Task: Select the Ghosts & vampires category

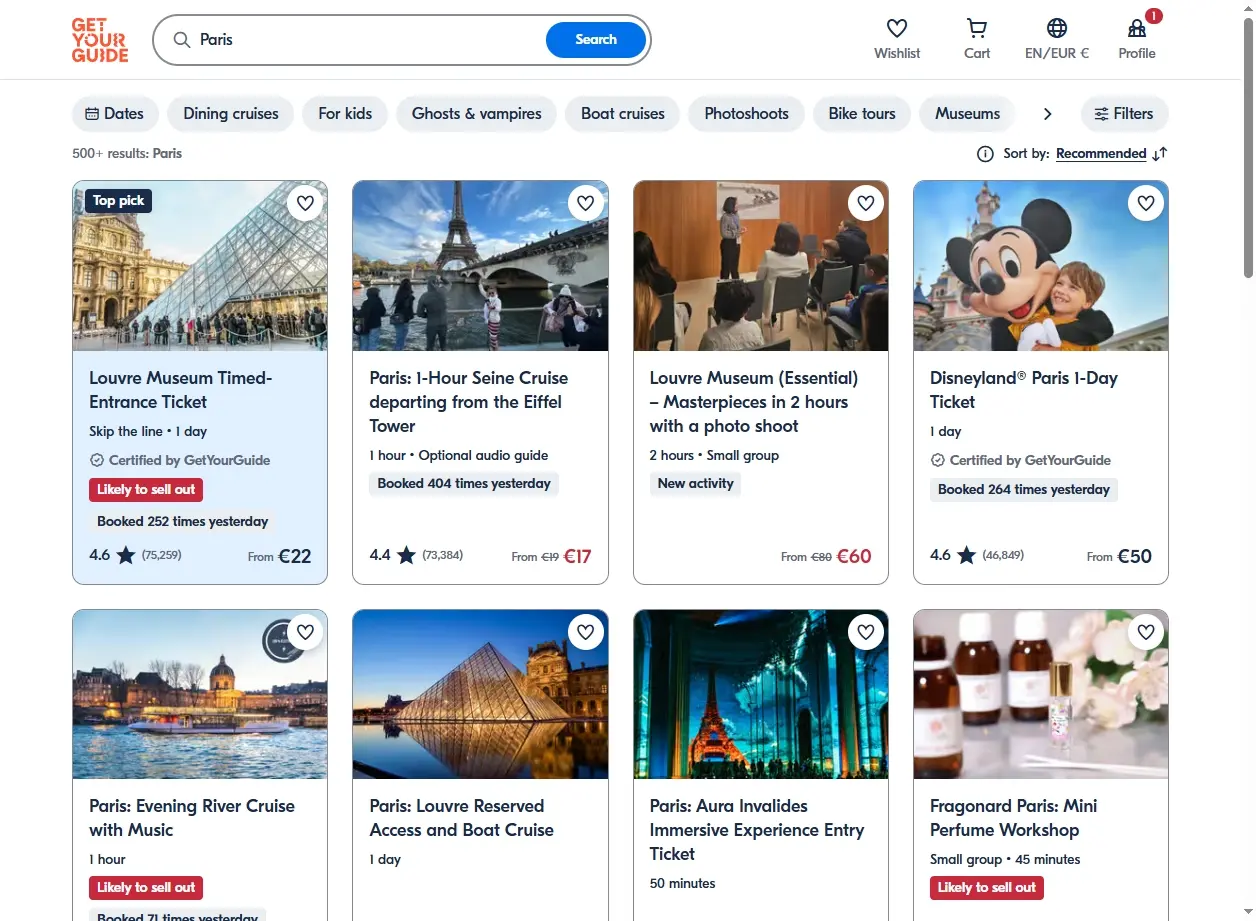Action: (x=477, y=114)
